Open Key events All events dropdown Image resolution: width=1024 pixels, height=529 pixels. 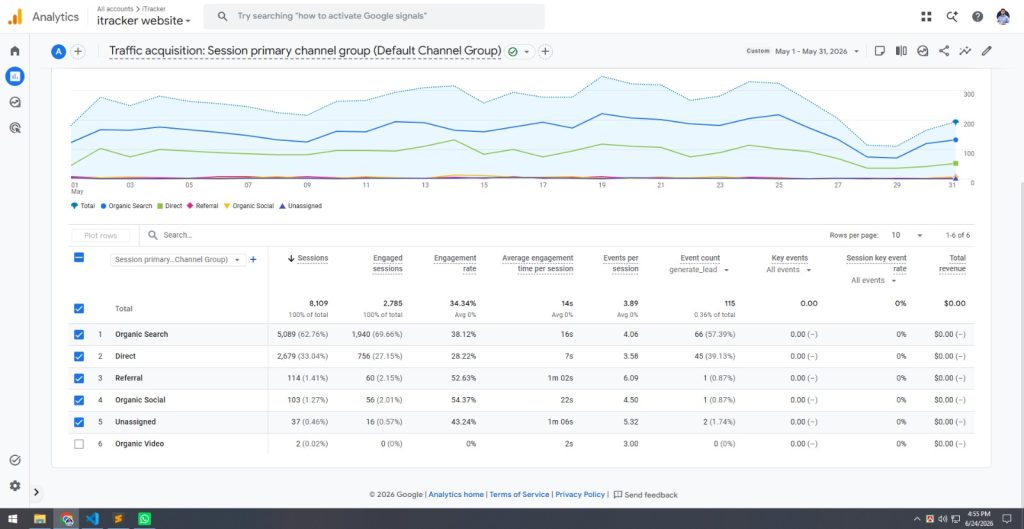tap(789, 270)
